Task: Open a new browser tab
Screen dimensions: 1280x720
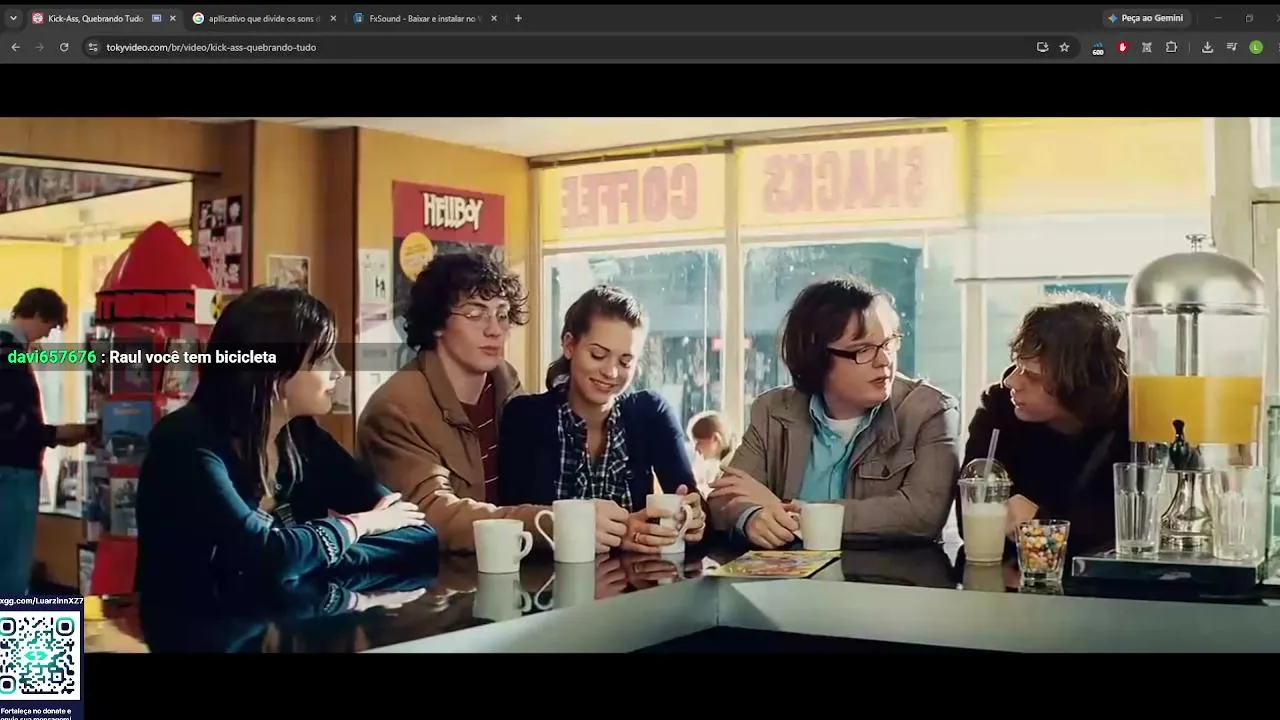Action: [x=518, y=18]
